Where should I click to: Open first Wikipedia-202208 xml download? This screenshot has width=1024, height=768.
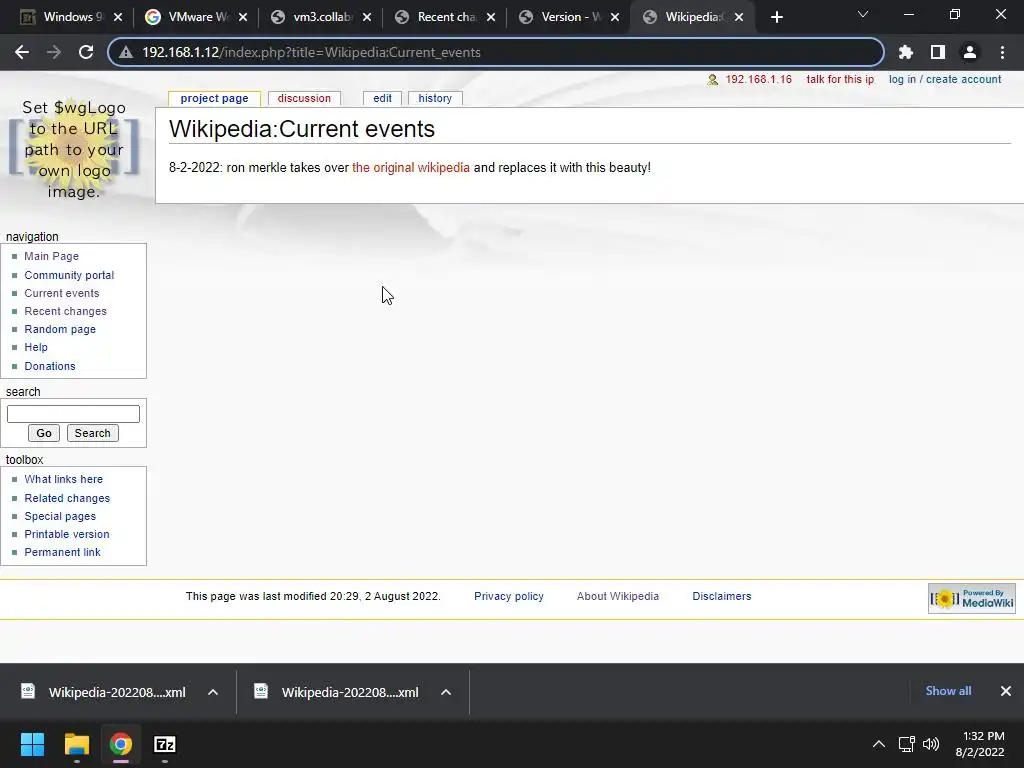(104, 692)
